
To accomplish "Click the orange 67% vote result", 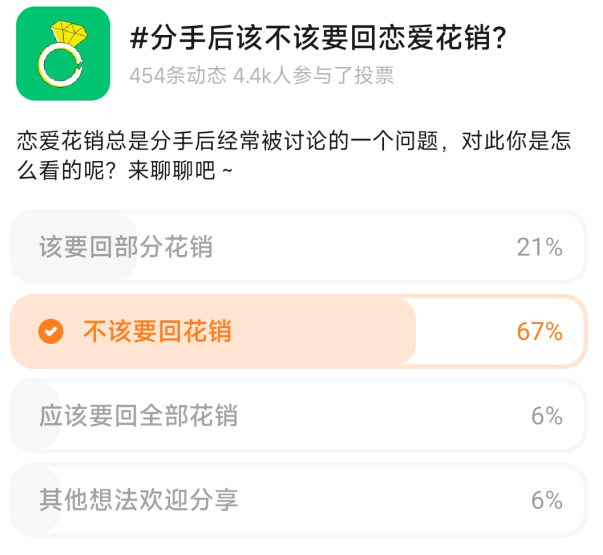I will [539, 332].
